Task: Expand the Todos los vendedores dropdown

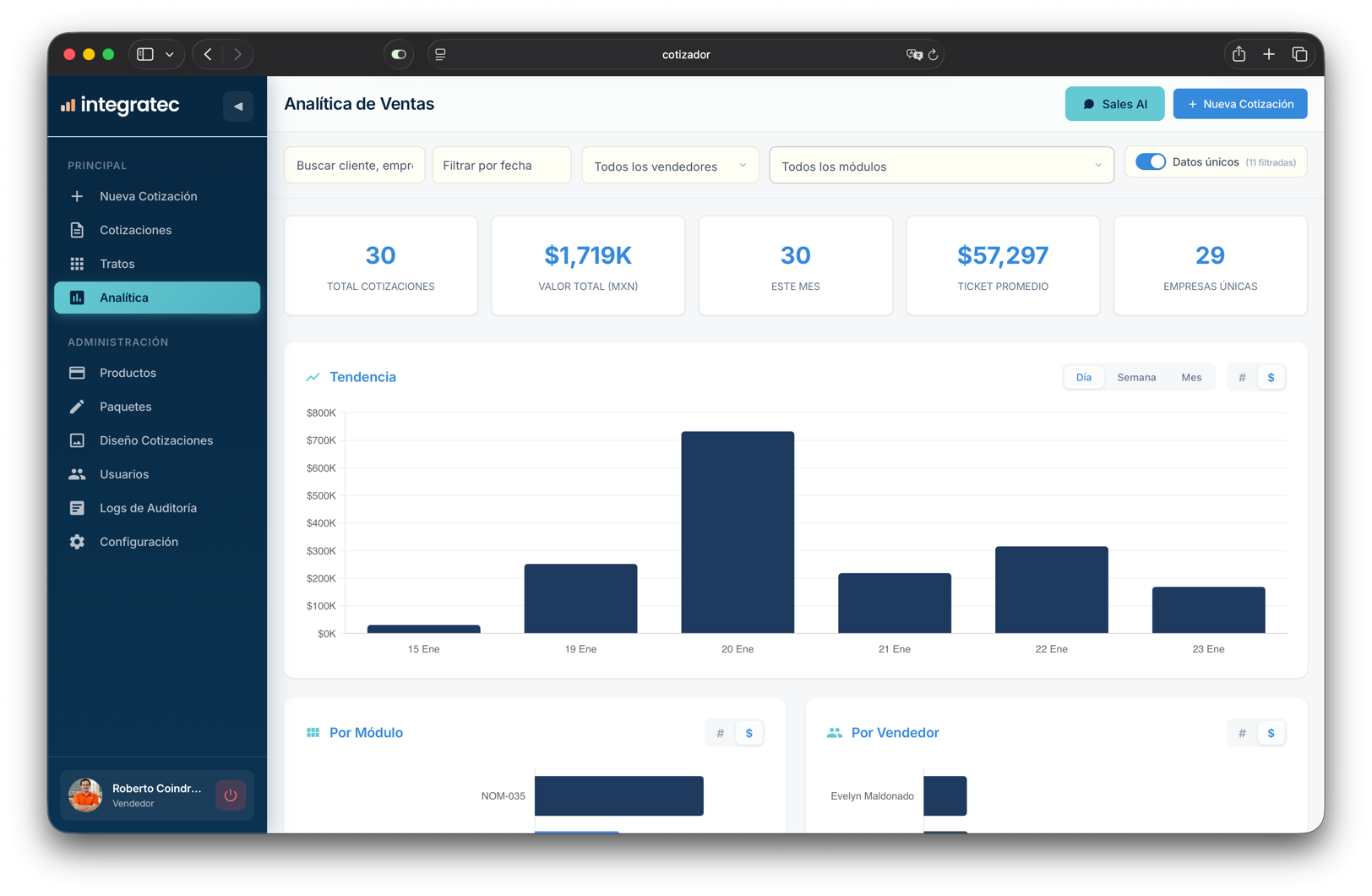Action: tap(669, 167)
